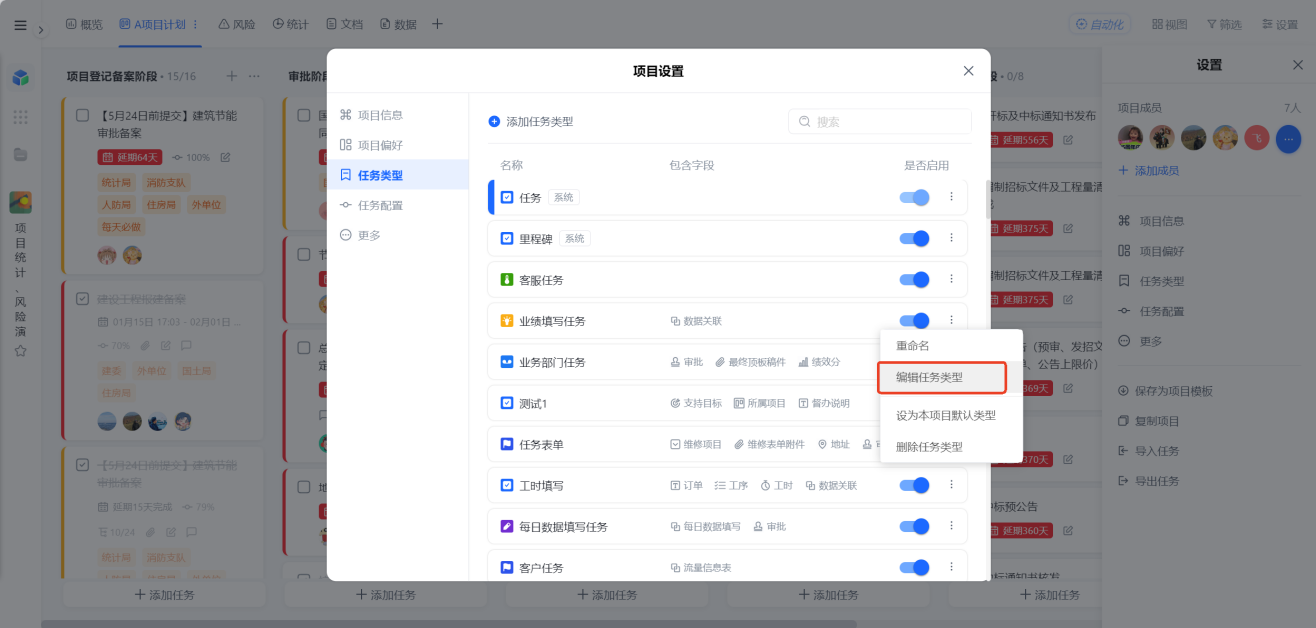1316x628 pixels.
Task: Click 添加任务 under 项目登记备案阶段 column
Action: coord(164,595)
